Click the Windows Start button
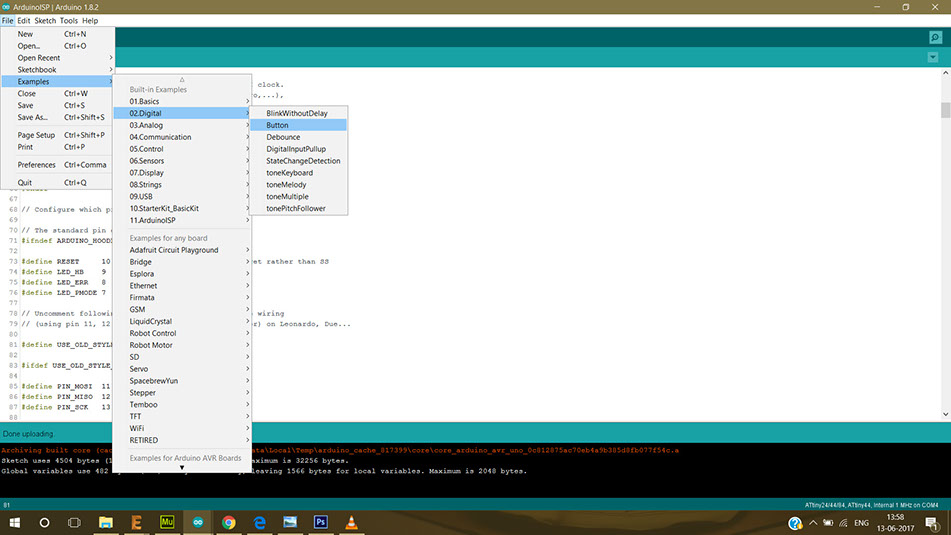The width and height of the screenshot is (951, 535). 15,522
